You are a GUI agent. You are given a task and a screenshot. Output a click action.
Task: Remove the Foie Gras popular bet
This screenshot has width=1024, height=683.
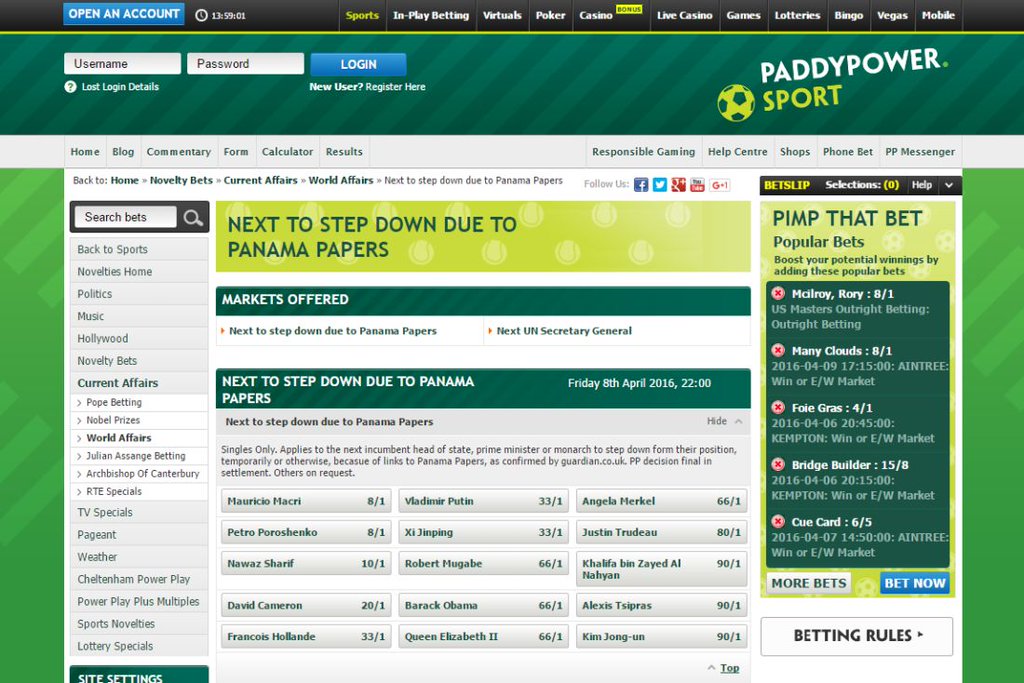pos(778,407)
